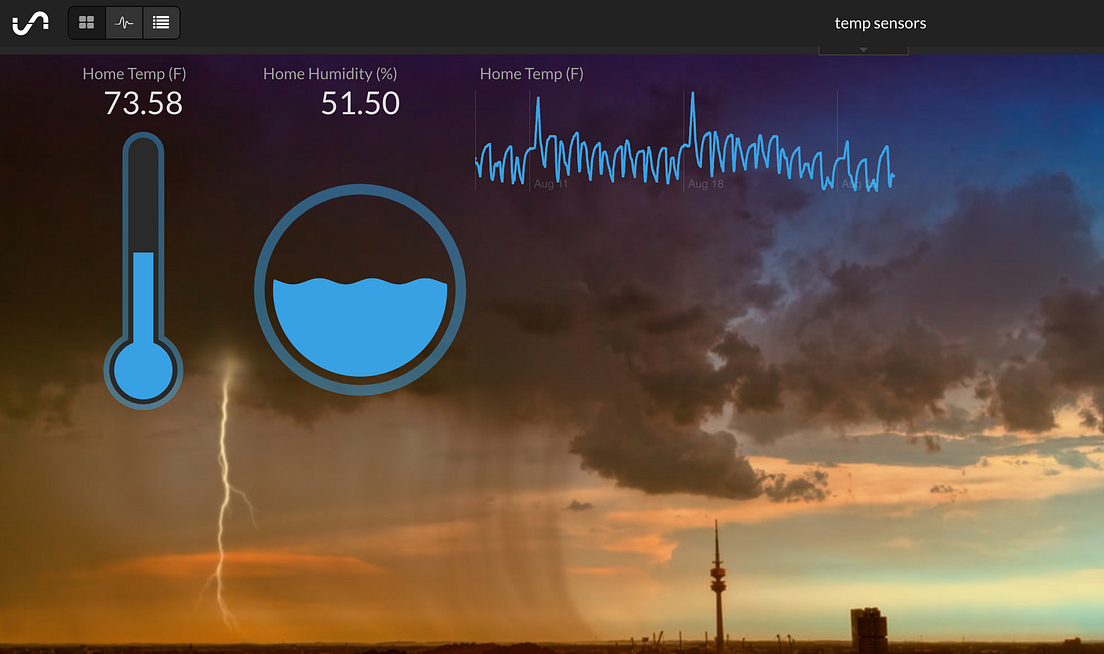Click the top navigation bar
The image size is (1104, 654).
pos(552,22)
